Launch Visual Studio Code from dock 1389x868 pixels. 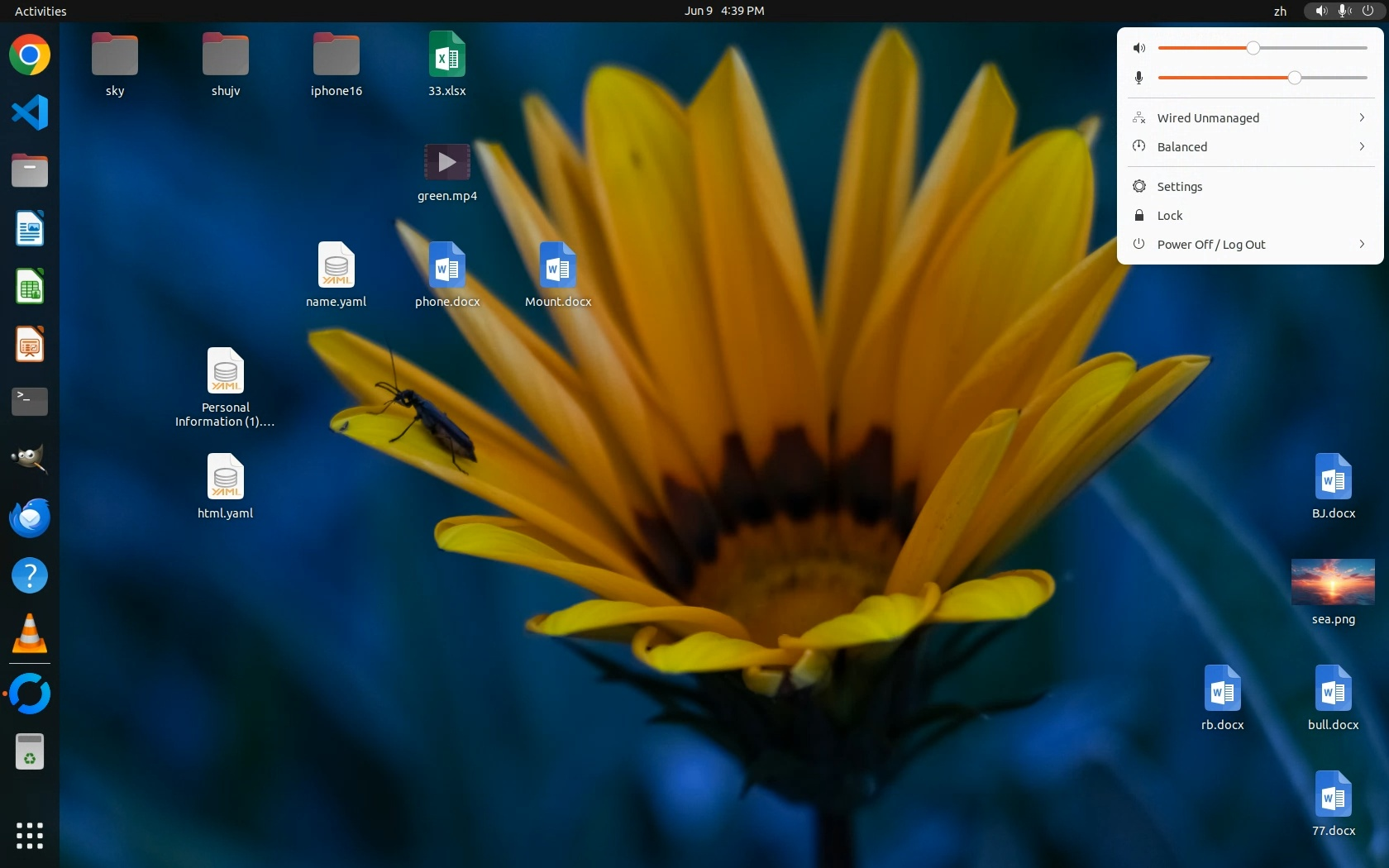click(x=30, y=112)
